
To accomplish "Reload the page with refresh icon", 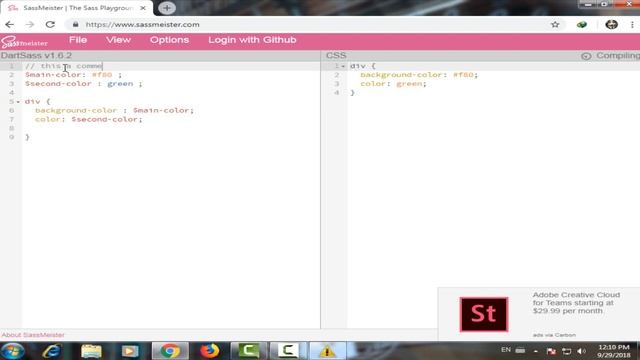I will tap(50, 24).
